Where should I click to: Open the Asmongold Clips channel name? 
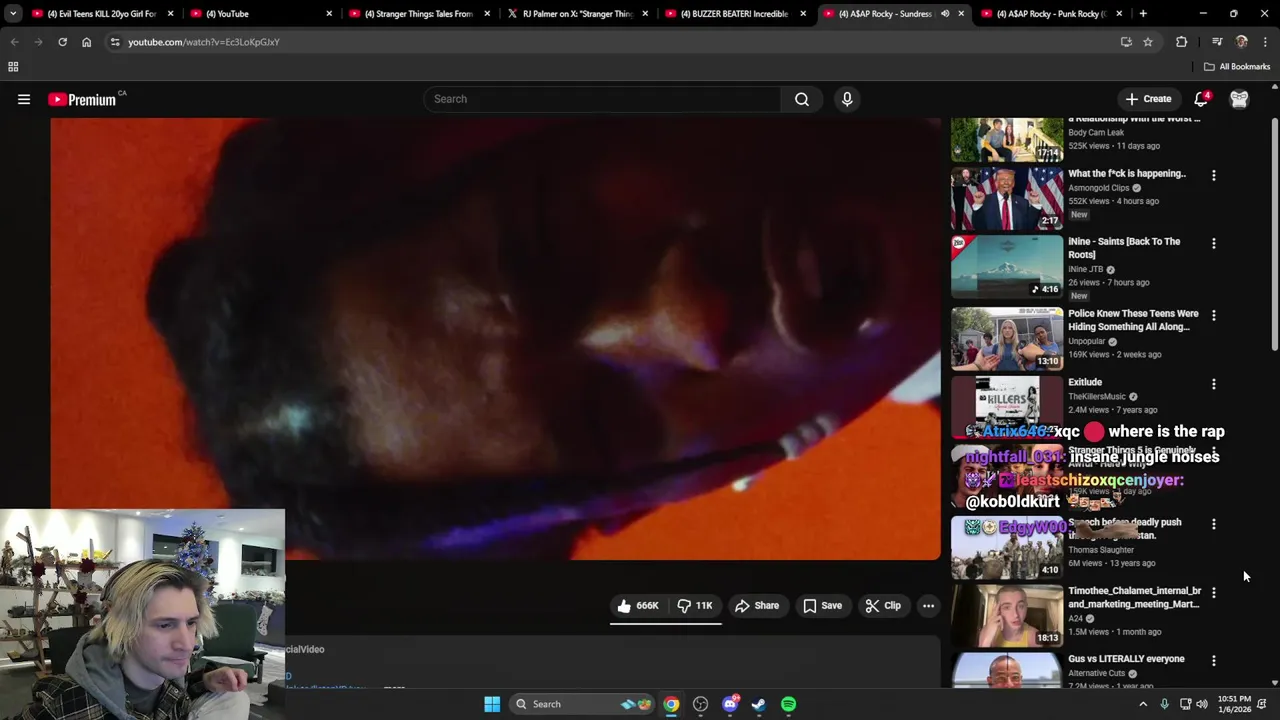[x=1098, y=188]
